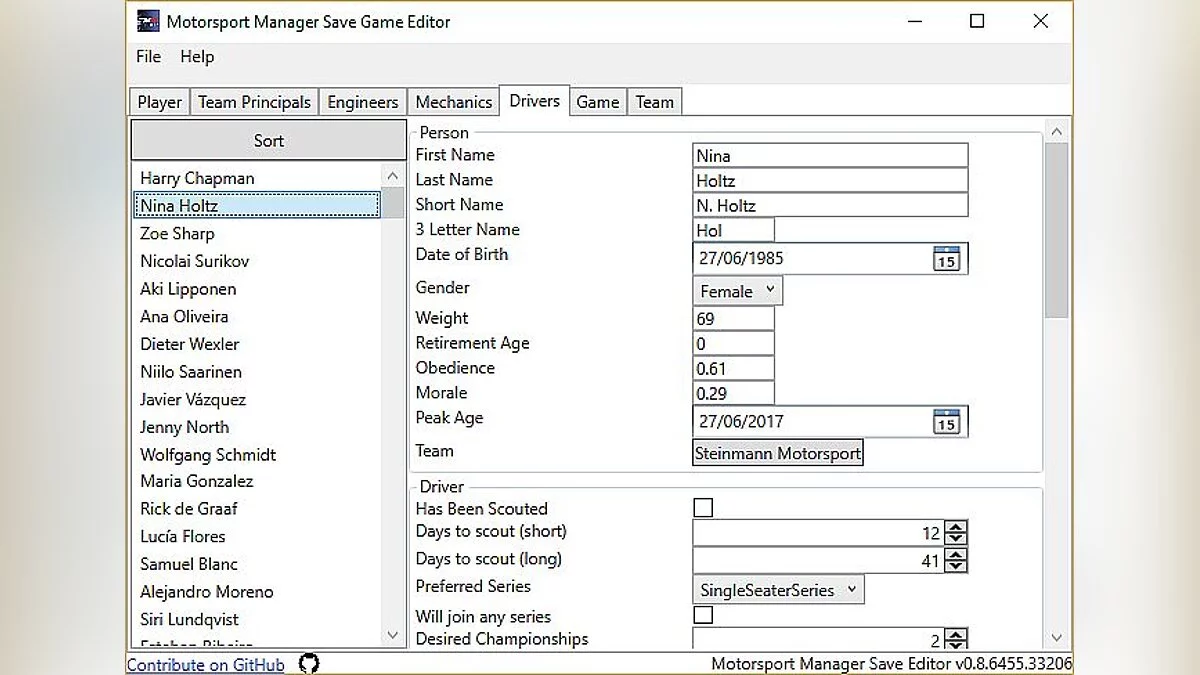
Task: Switch to the Team Principals tab
Action: point(254,102)
